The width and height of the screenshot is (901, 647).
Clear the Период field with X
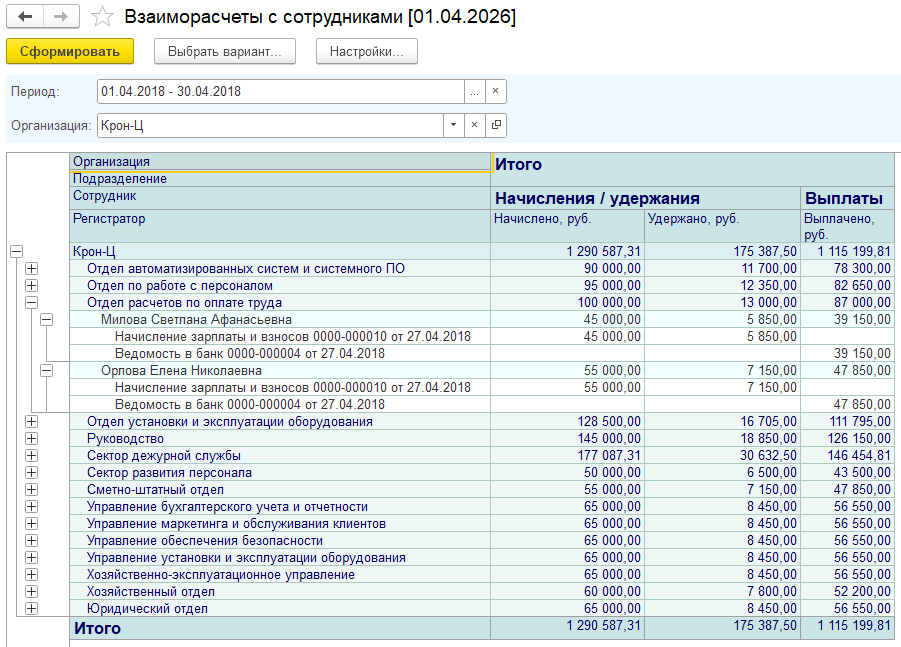click(495, 91)
